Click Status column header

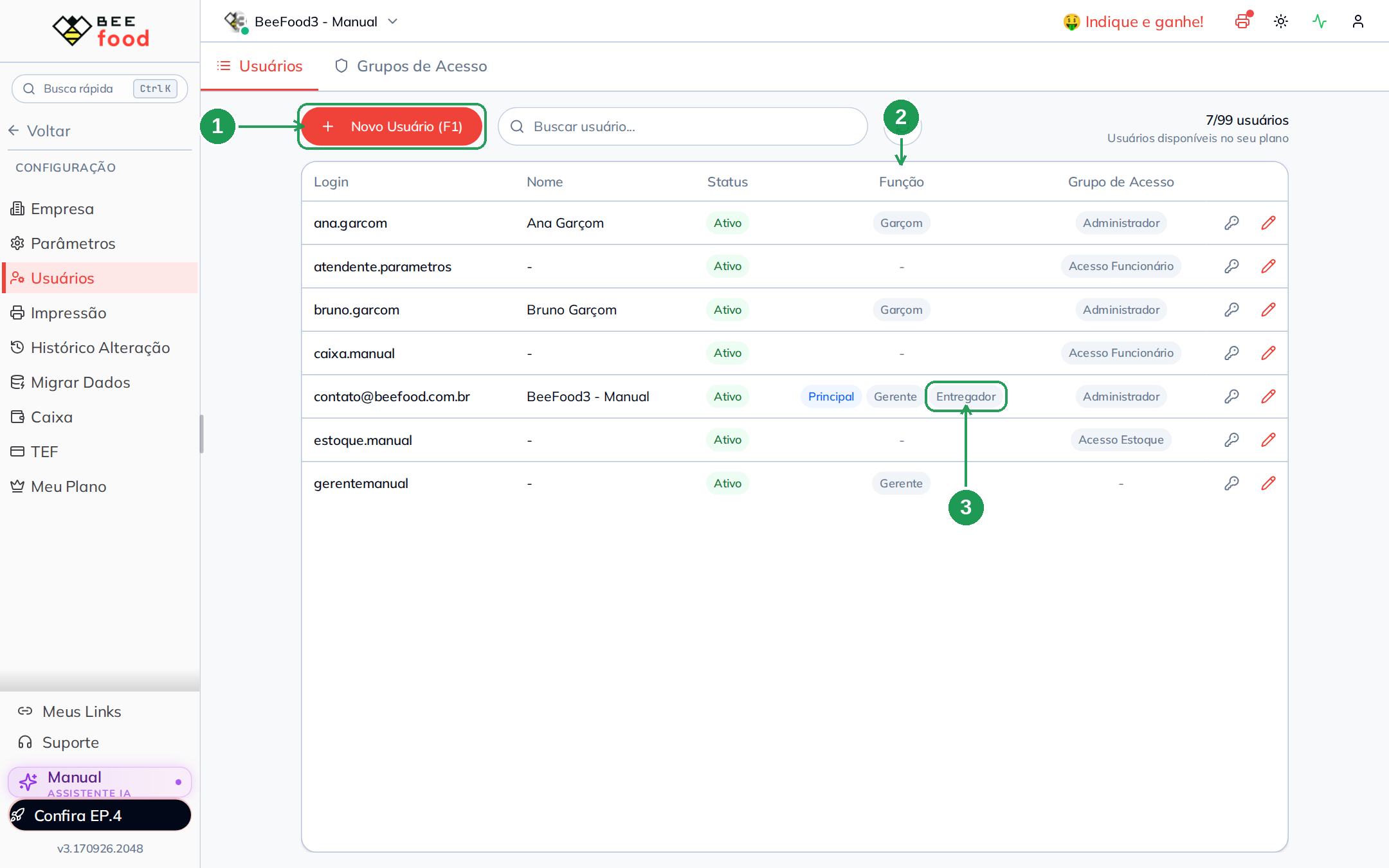(x=727, y=182)
